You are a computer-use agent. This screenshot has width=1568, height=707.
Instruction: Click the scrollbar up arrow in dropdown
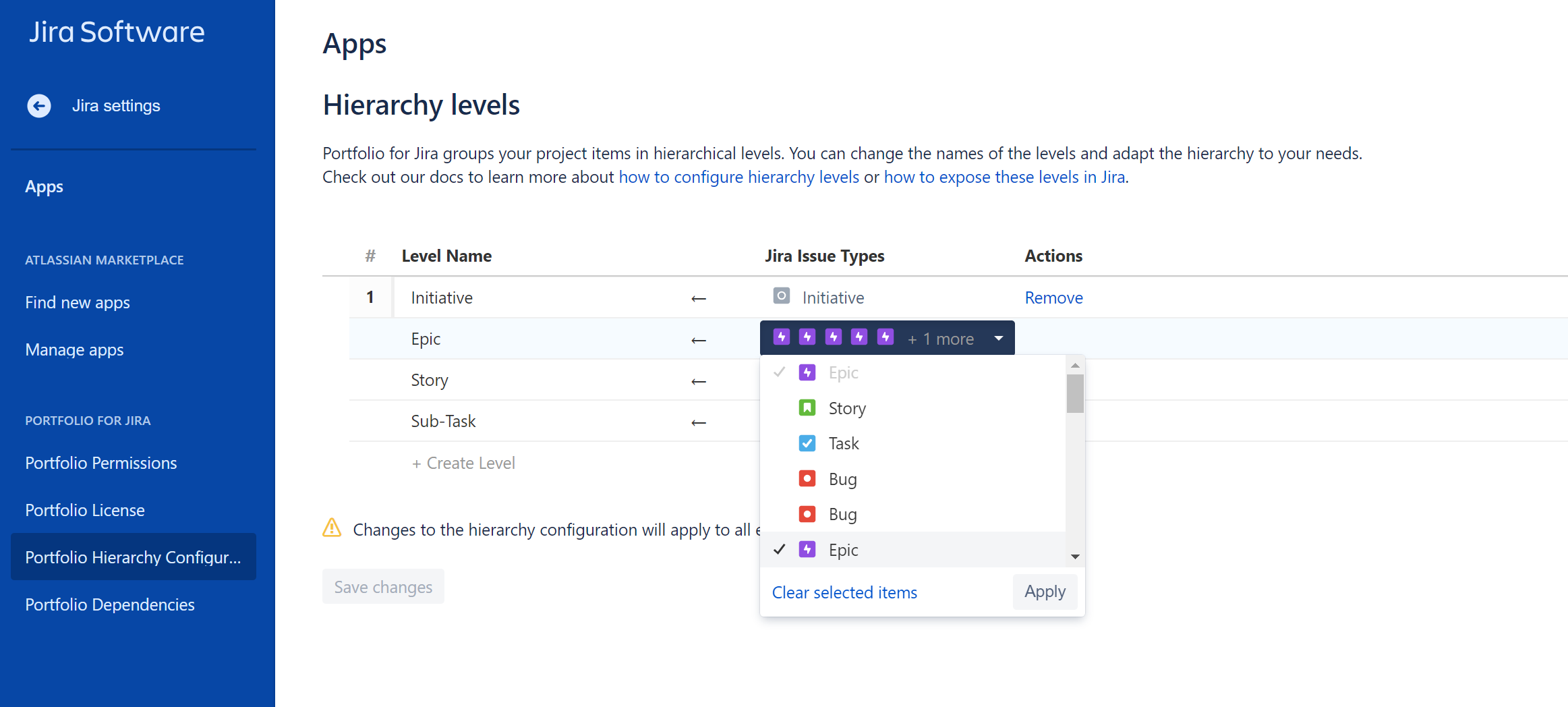point(1075,365)
